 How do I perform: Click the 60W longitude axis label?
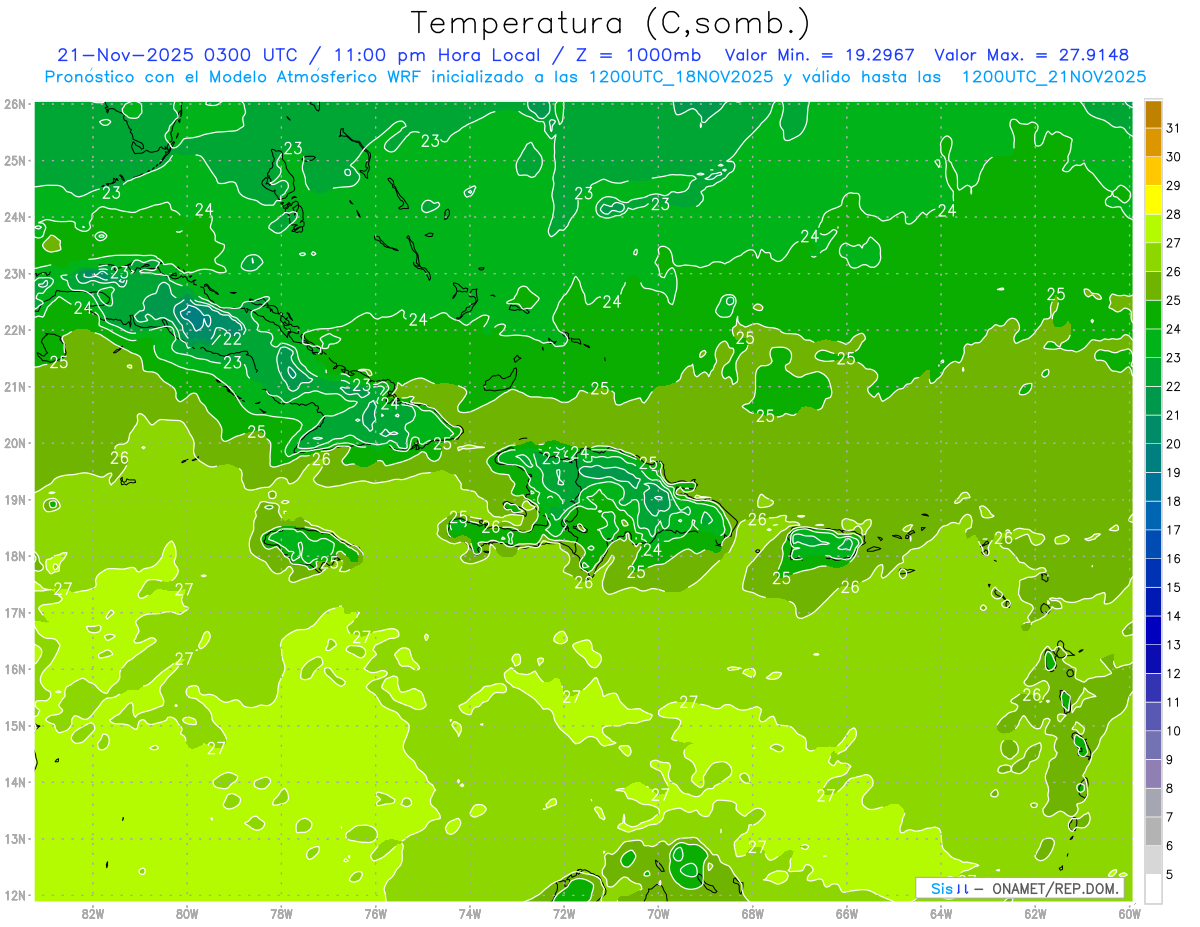[1129, 912]
